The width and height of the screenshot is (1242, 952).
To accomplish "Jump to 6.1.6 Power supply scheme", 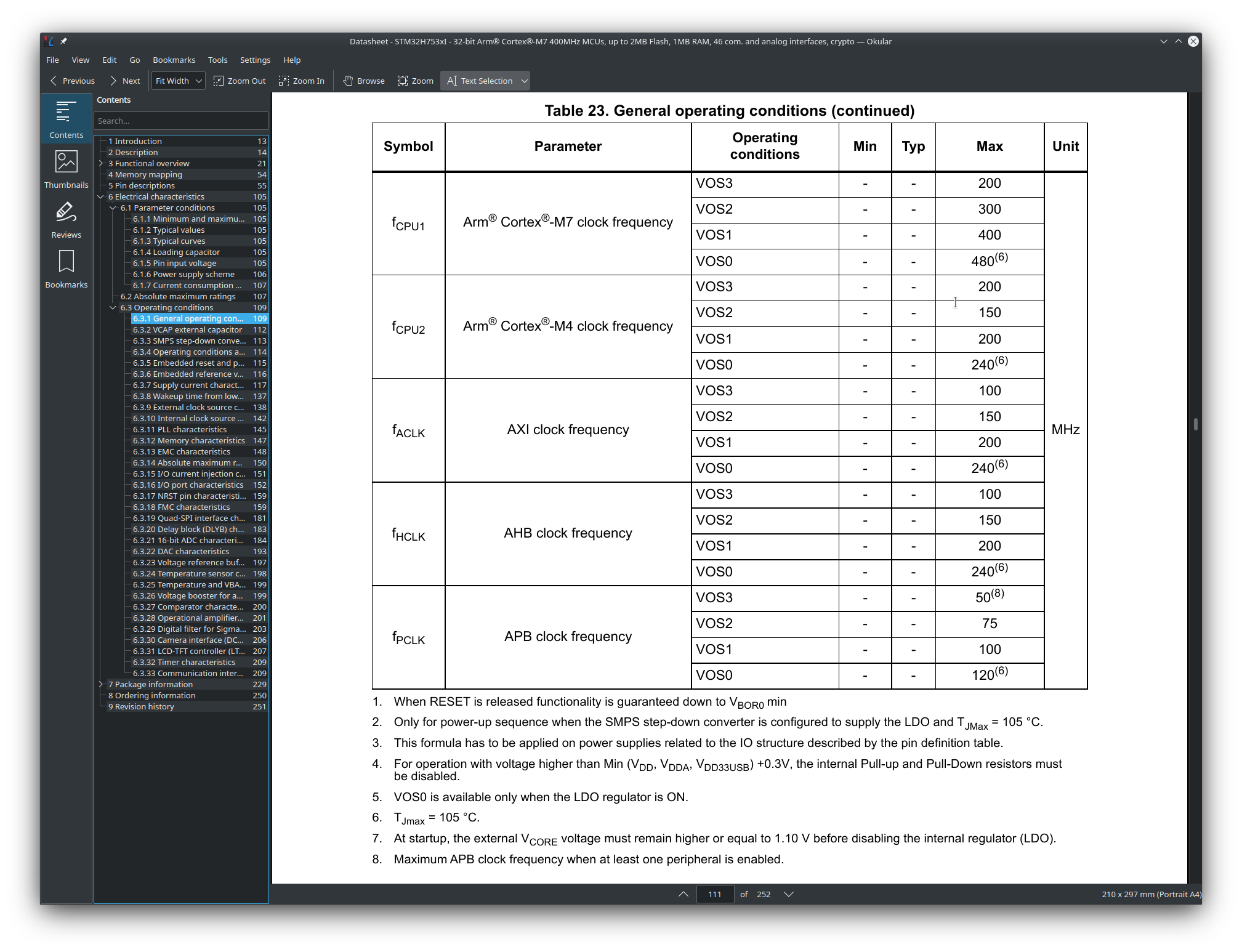I will click(200, 274).
